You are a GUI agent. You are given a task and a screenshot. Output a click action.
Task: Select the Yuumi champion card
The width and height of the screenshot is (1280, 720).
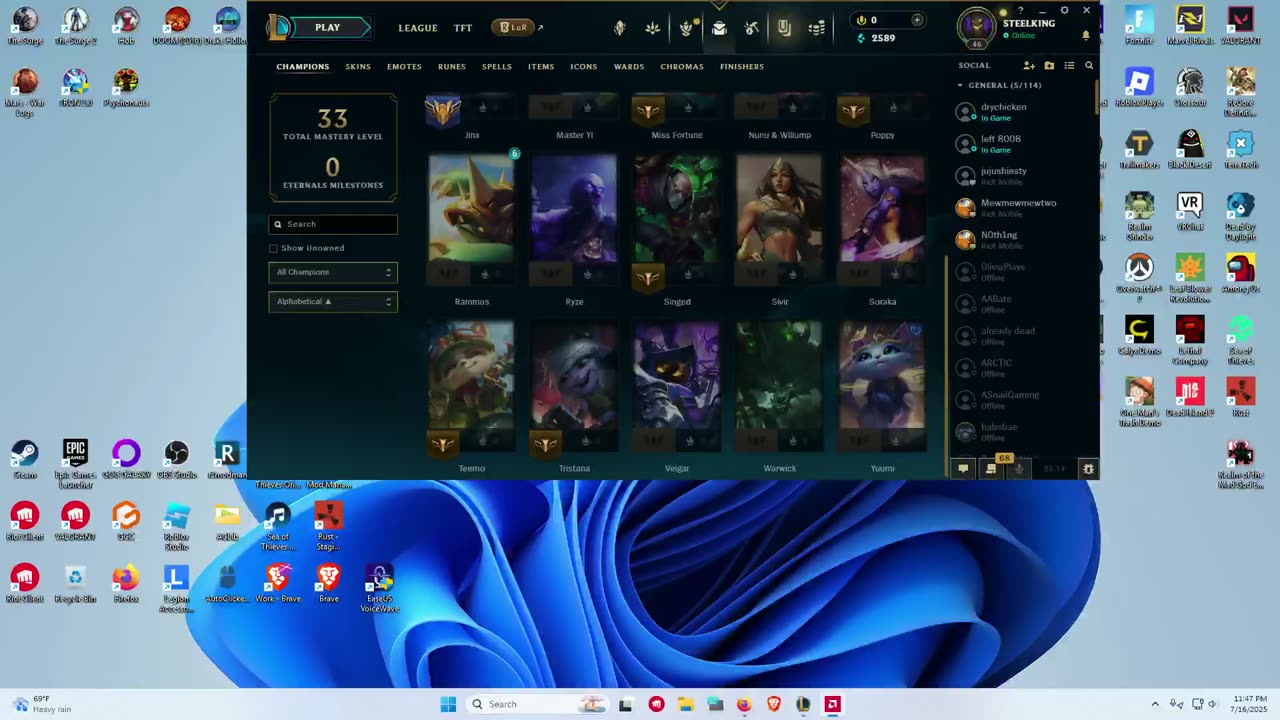pyautogui.click(x=882, y=387)
